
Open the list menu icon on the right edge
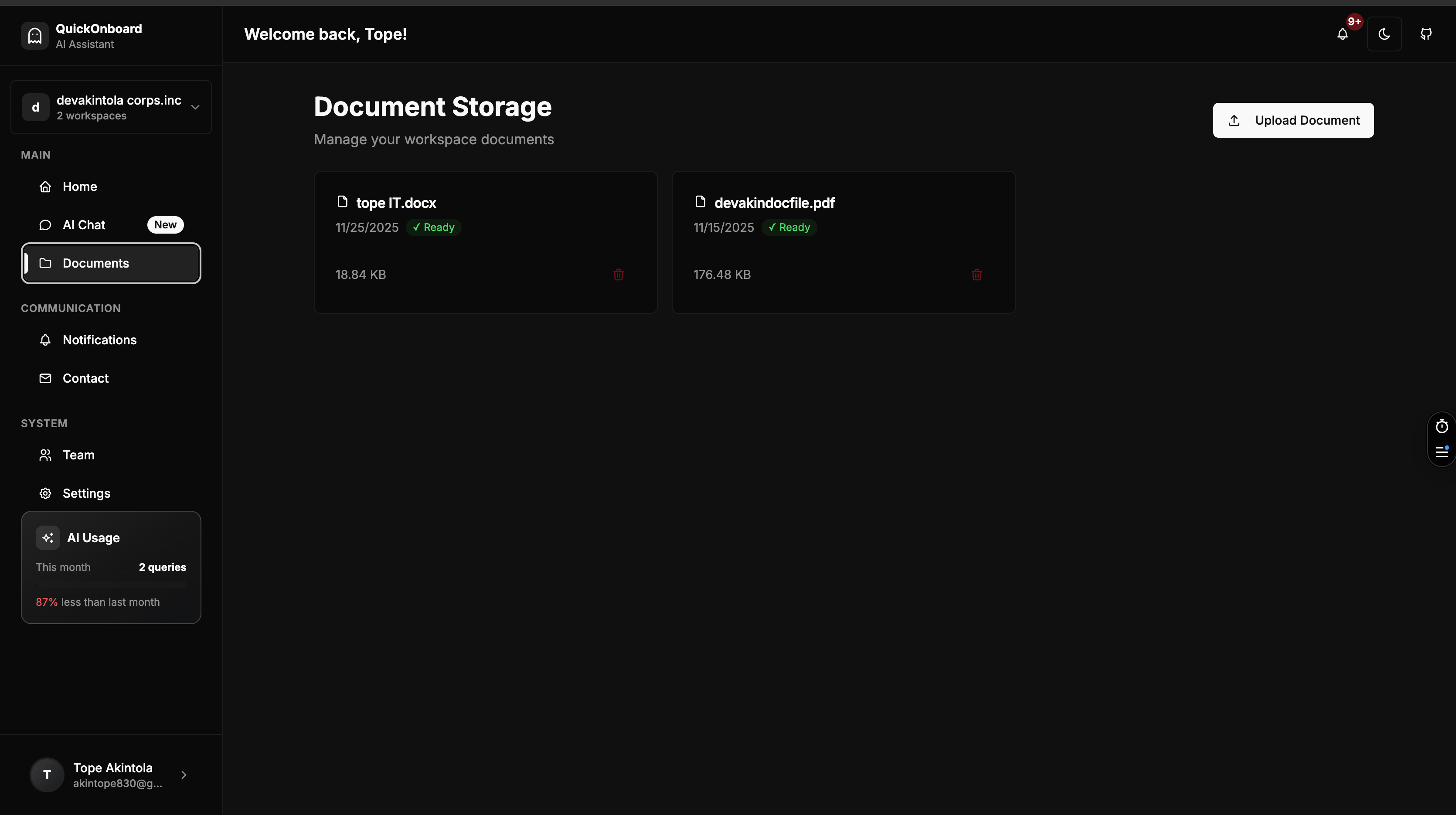click(x=1442, y=452)
